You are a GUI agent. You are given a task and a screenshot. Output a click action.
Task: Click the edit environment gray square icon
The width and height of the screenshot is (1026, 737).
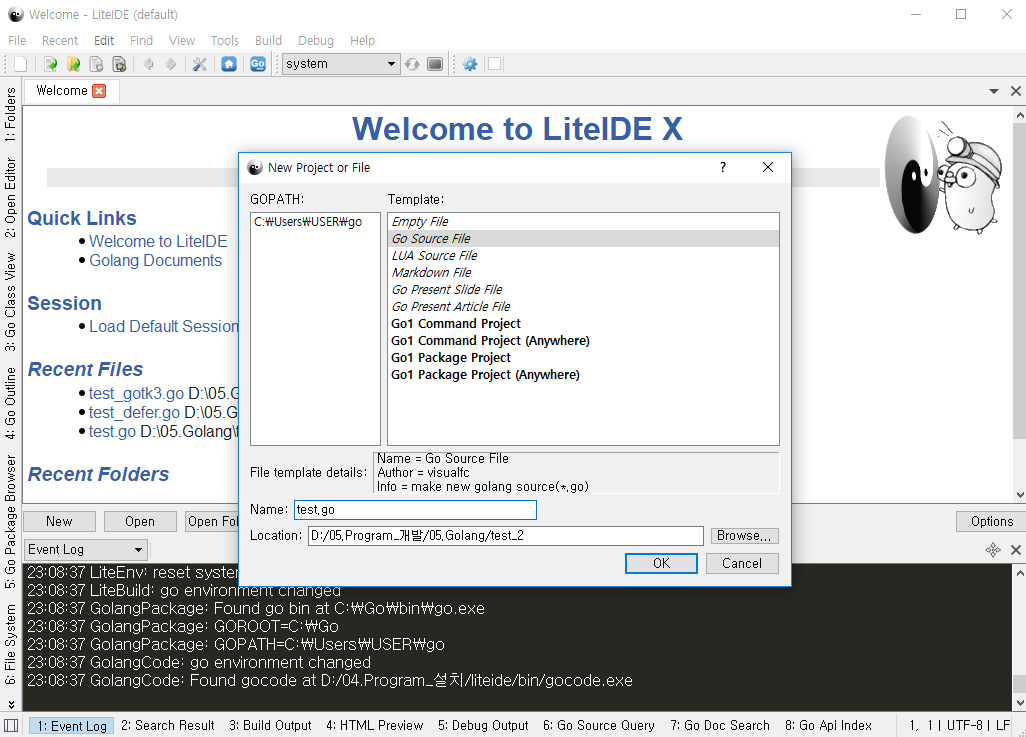[x=435, y=64]
